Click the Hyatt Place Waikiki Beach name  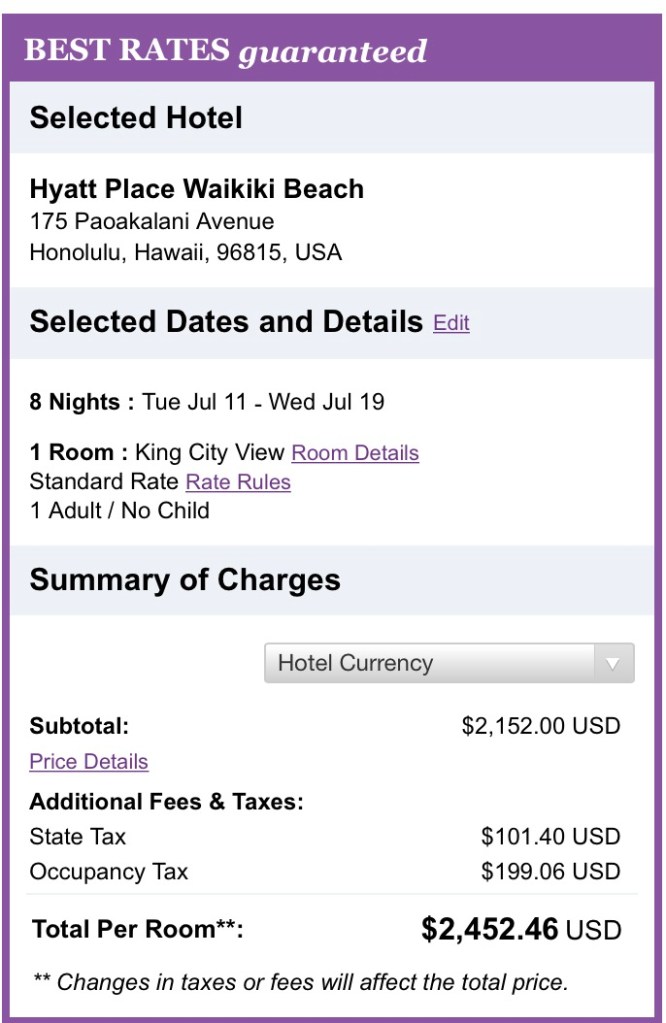pos(197,189)
